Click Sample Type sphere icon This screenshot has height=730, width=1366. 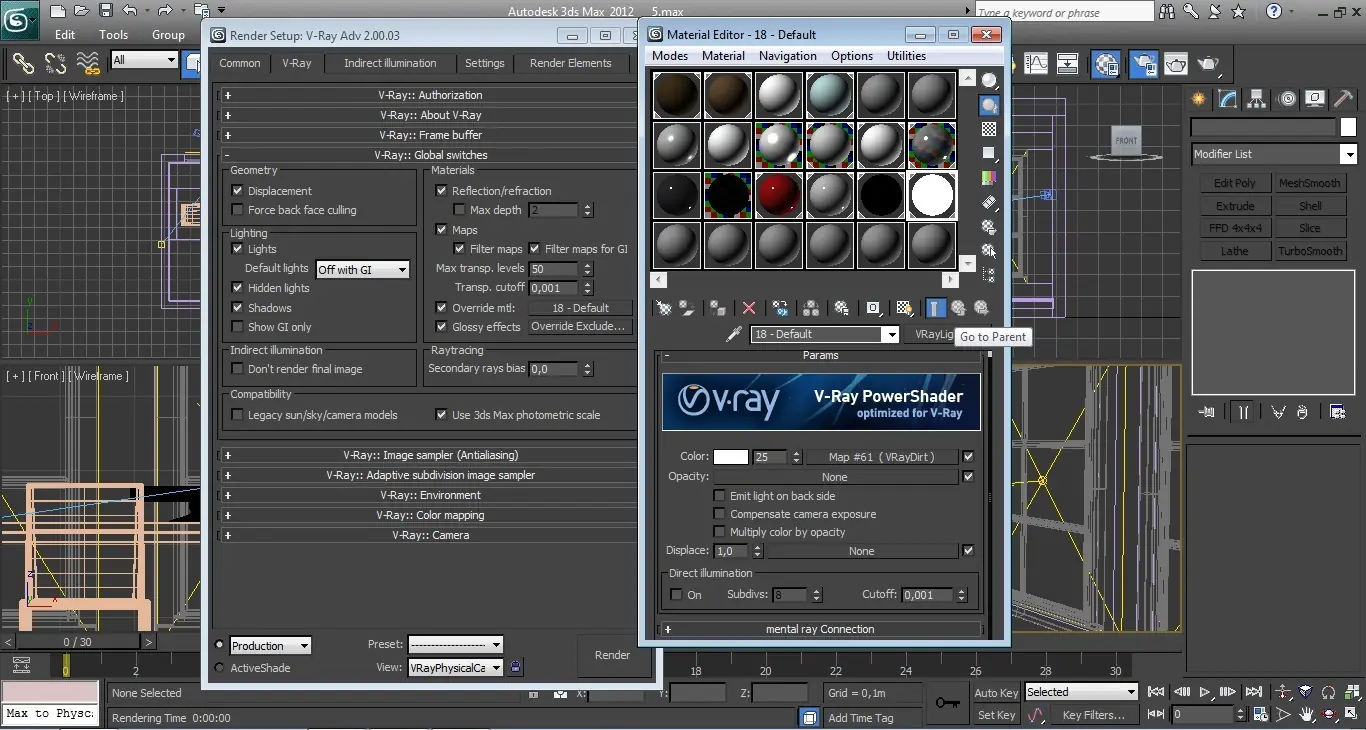[x=989, y=81]
